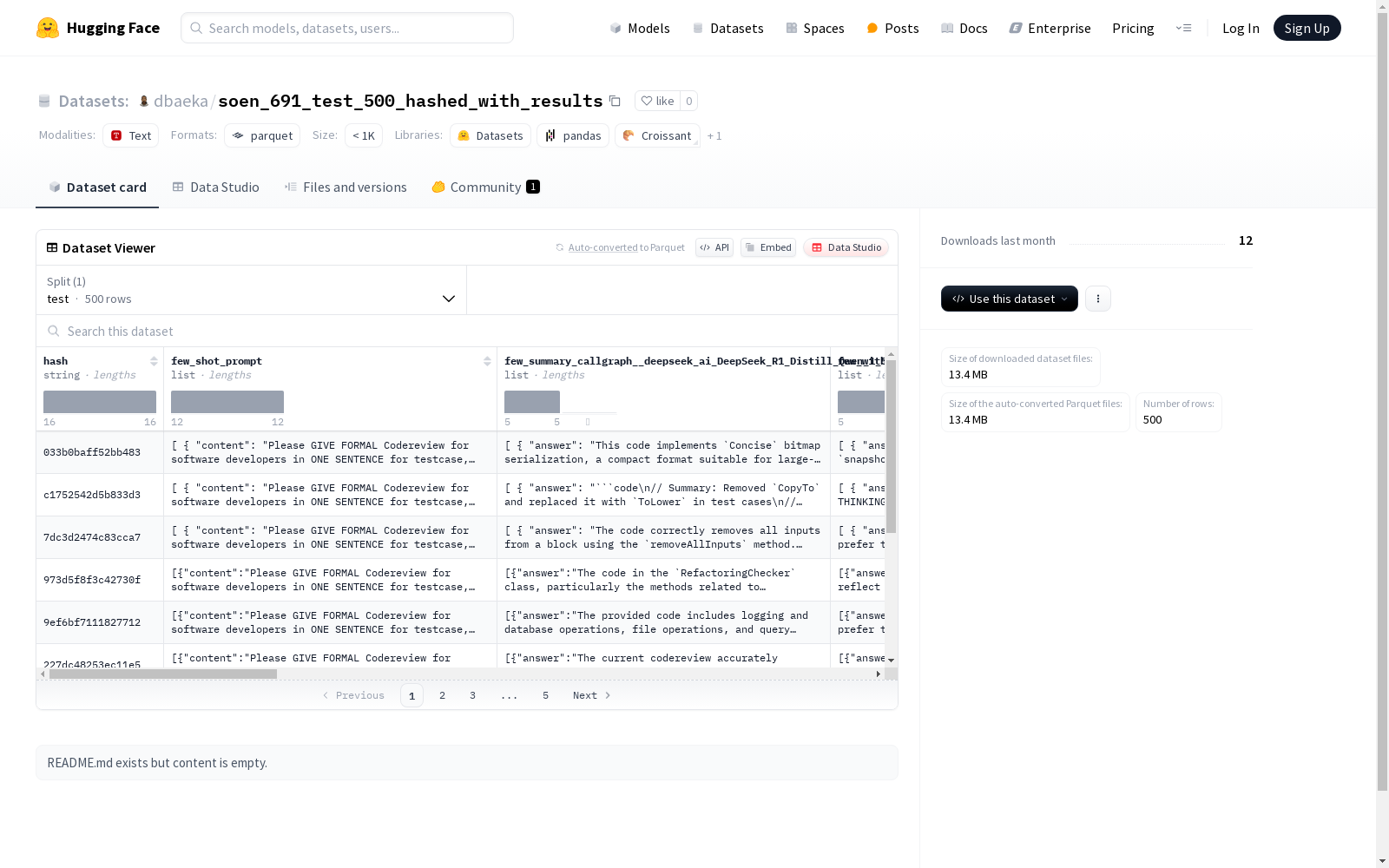Open the Files and versions tab

[346, 187]
